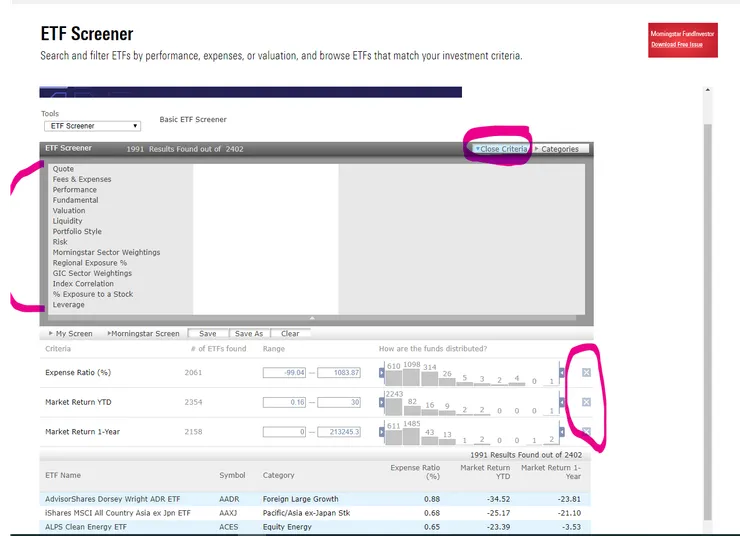Click the right slider handle on the Expense Ratio histogram
Image resolution: width=740 pixels, height=536 pixels.
[x=562, y=373]
